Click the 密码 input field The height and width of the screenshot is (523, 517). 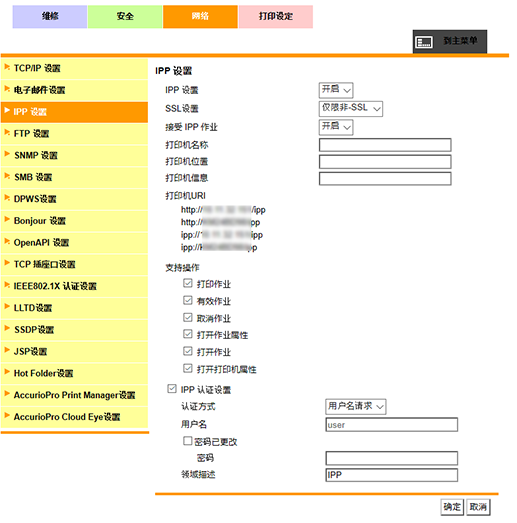tap(392, 458)
